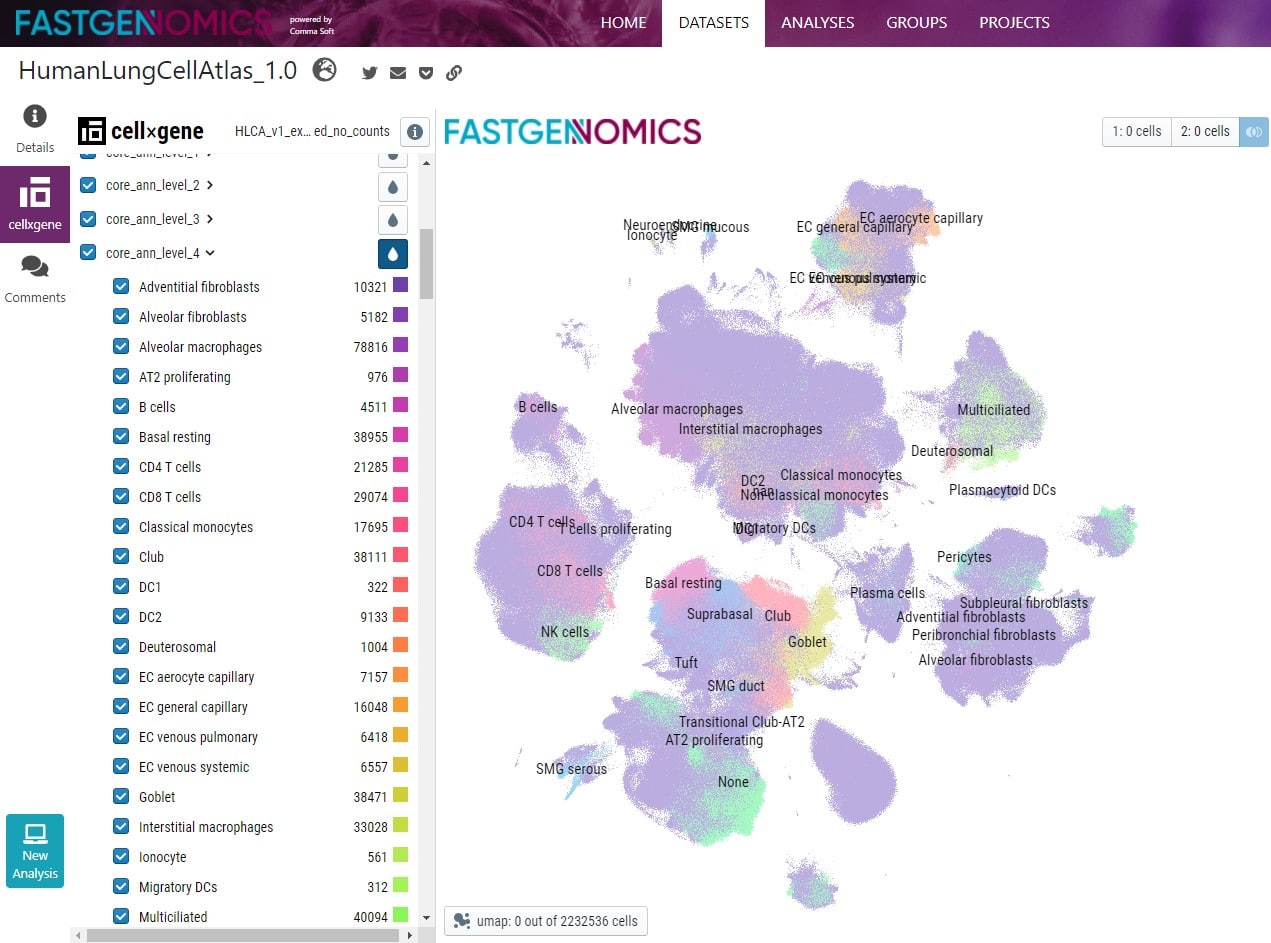The height and width of the screenshot is (943, 1271).
Task: Open dataset info button beside HLCA filename
Action: (415, 132)
